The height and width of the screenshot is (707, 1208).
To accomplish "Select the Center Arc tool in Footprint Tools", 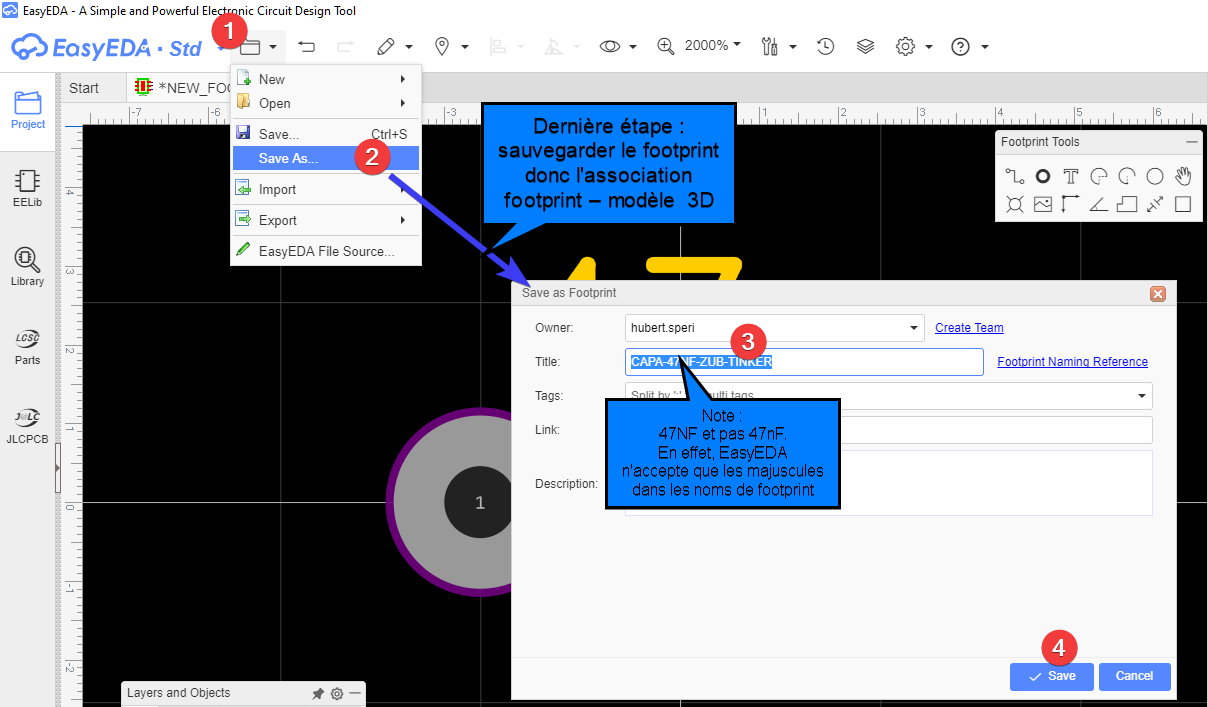I will tap(1127, 177).
